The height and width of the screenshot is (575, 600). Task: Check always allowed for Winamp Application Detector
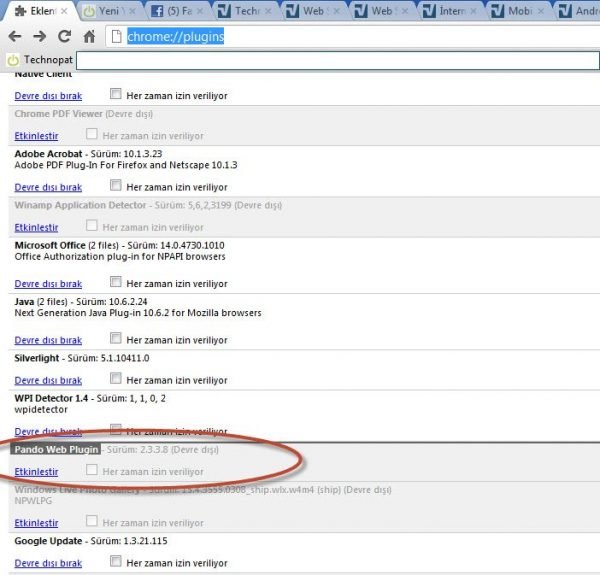click(x=92, y=225)
